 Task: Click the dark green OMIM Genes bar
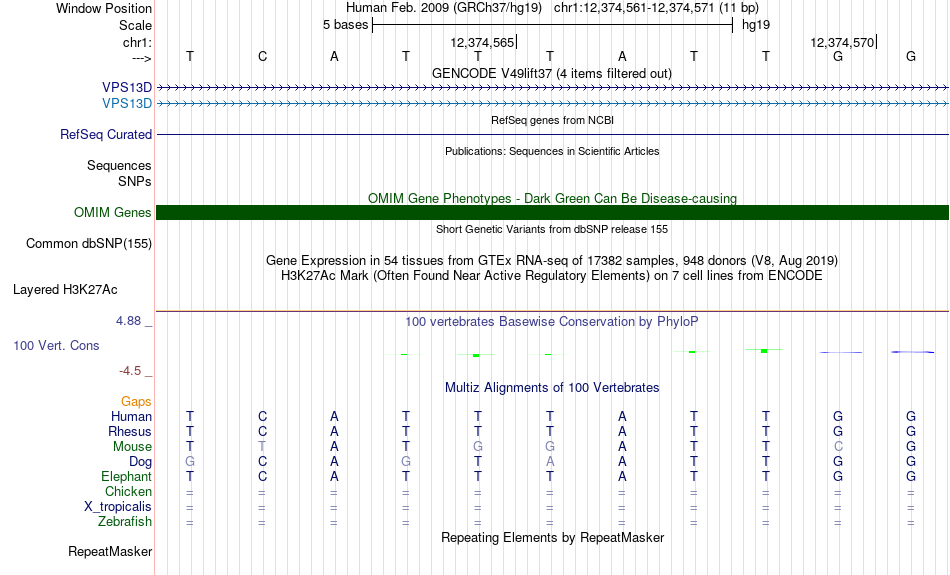[x=553, y=213]
